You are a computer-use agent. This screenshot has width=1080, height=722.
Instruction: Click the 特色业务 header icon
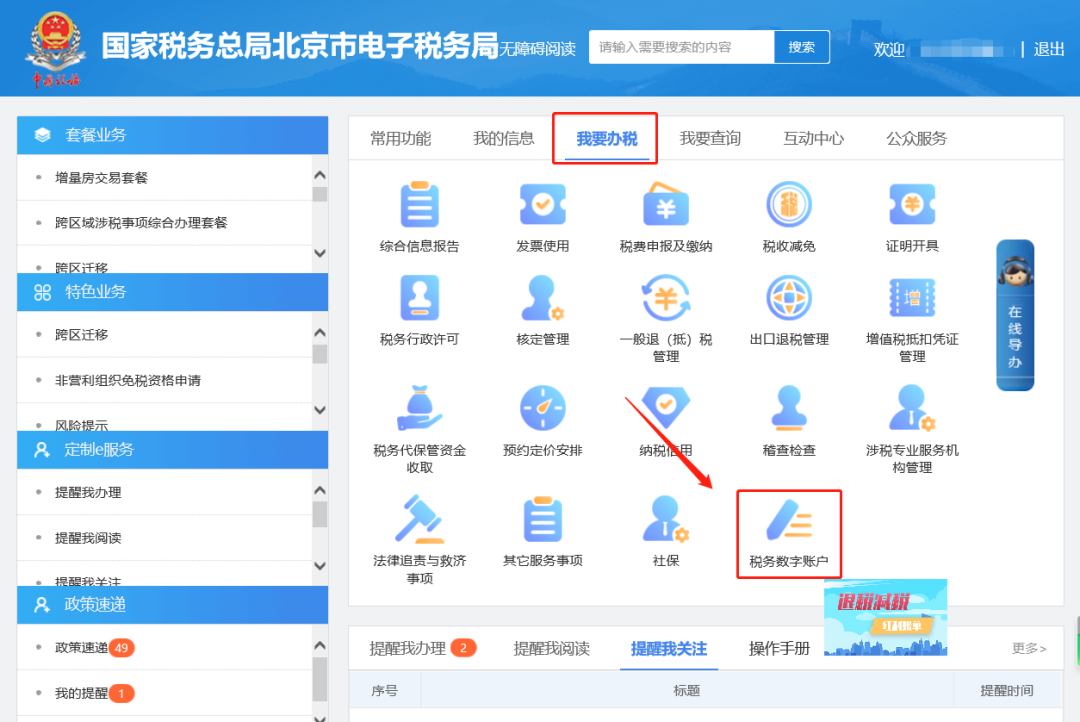point(43,292)
